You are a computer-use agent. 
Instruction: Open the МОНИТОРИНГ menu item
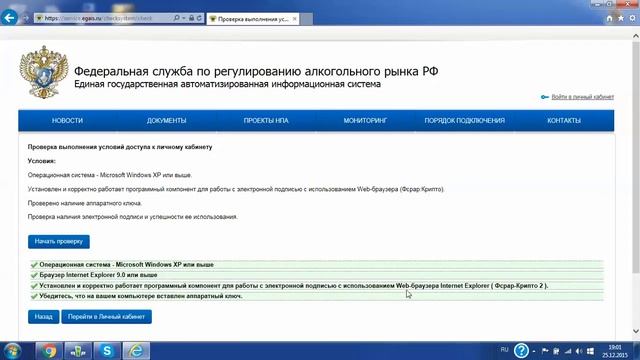coord(365,120)
